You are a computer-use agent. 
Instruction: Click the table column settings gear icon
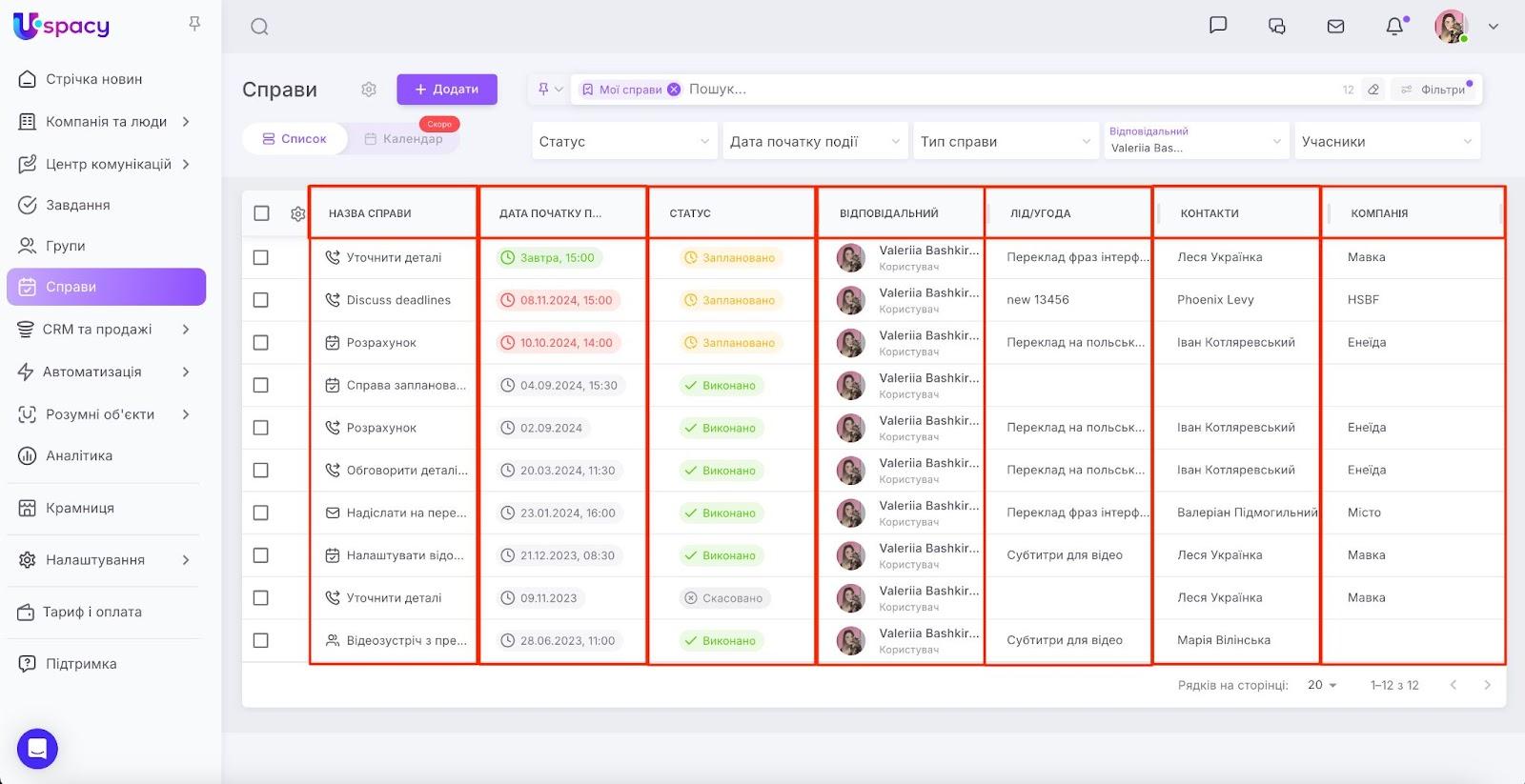click(x=298, y=213)
